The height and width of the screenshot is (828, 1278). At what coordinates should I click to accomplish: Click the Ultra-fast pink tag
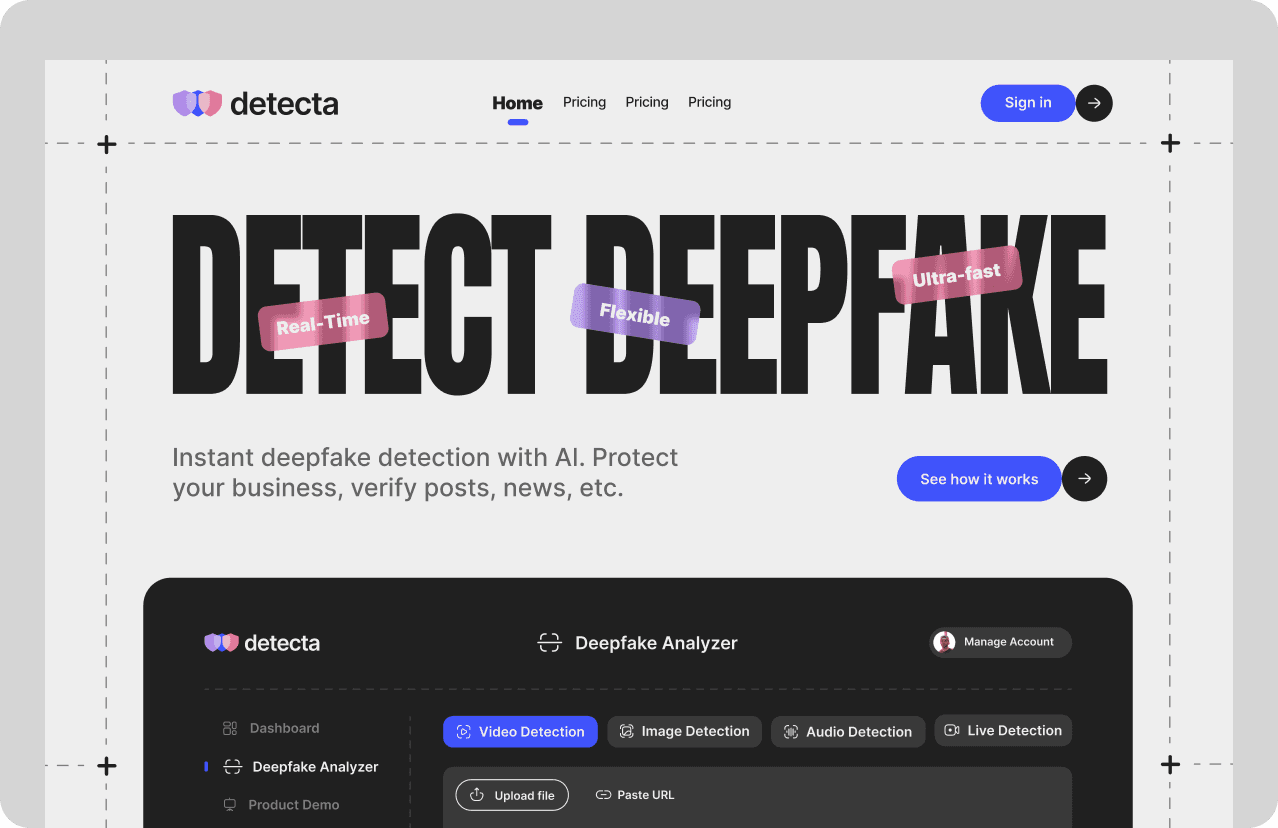(957, 273)
